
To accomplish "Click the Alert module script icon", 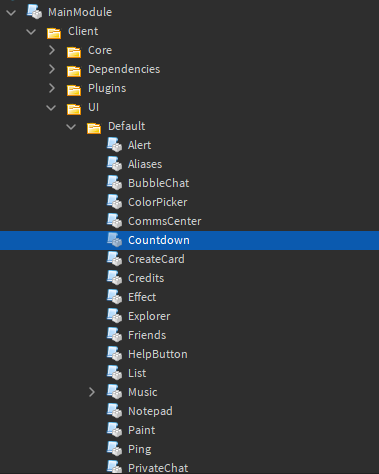I will click(x=114, y=145).
